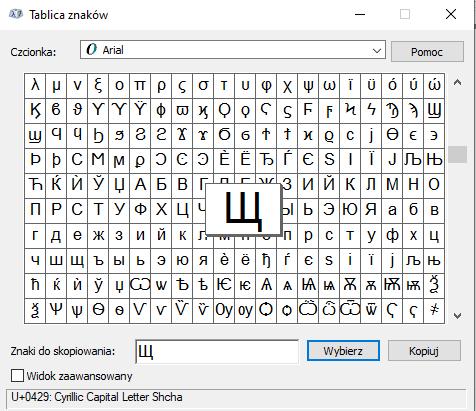
Task: Click the scrollbar down arrow
Action: (457, 315)
